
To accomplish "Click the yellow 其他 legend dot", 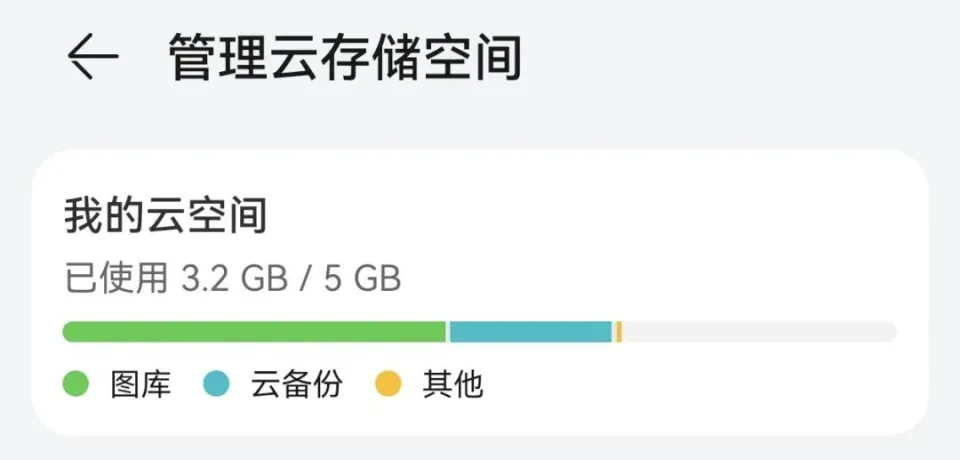I will tap(388, 384).
